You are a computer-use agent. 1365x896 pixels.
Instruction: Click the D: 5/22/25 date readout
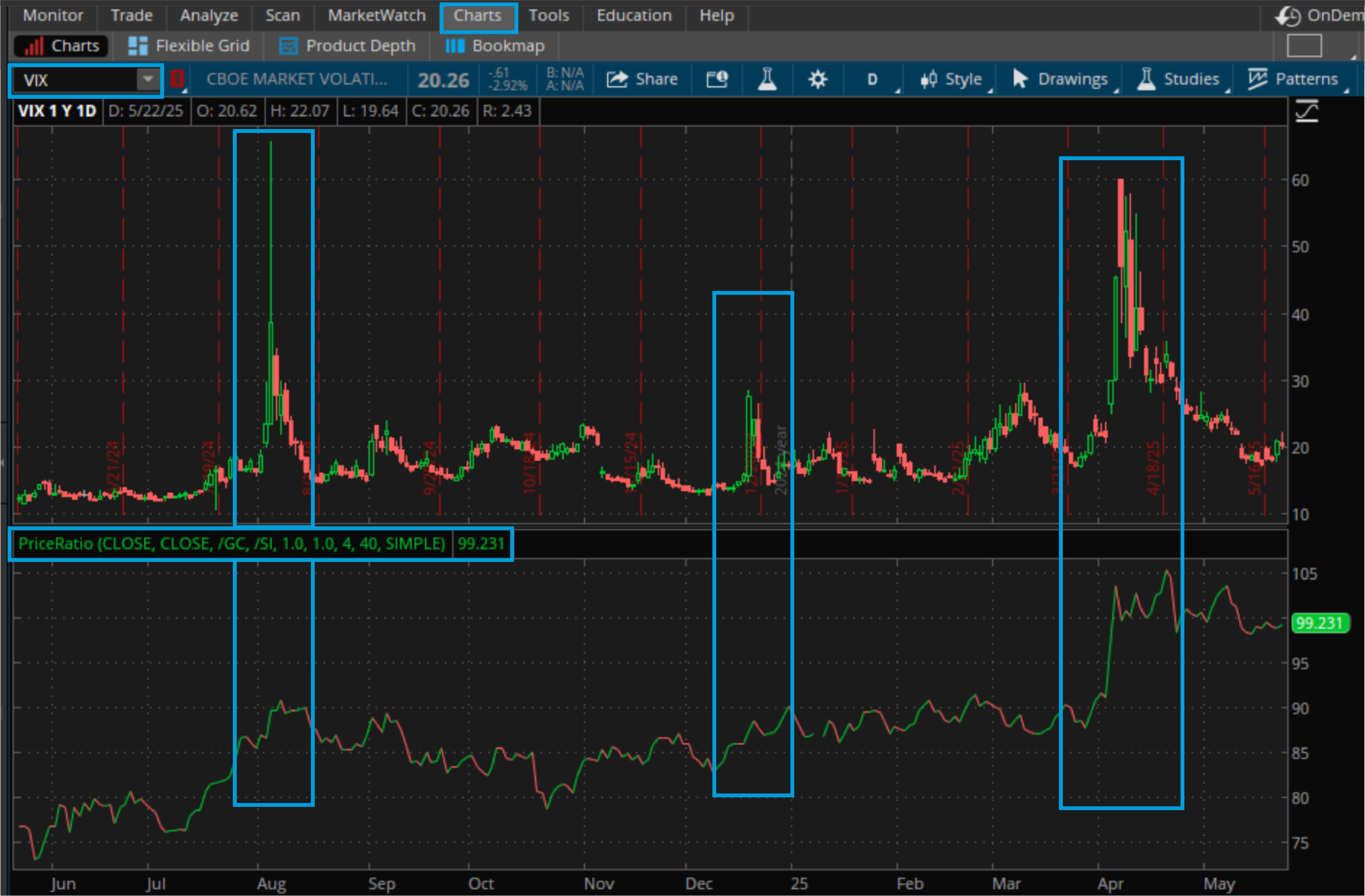146,111
